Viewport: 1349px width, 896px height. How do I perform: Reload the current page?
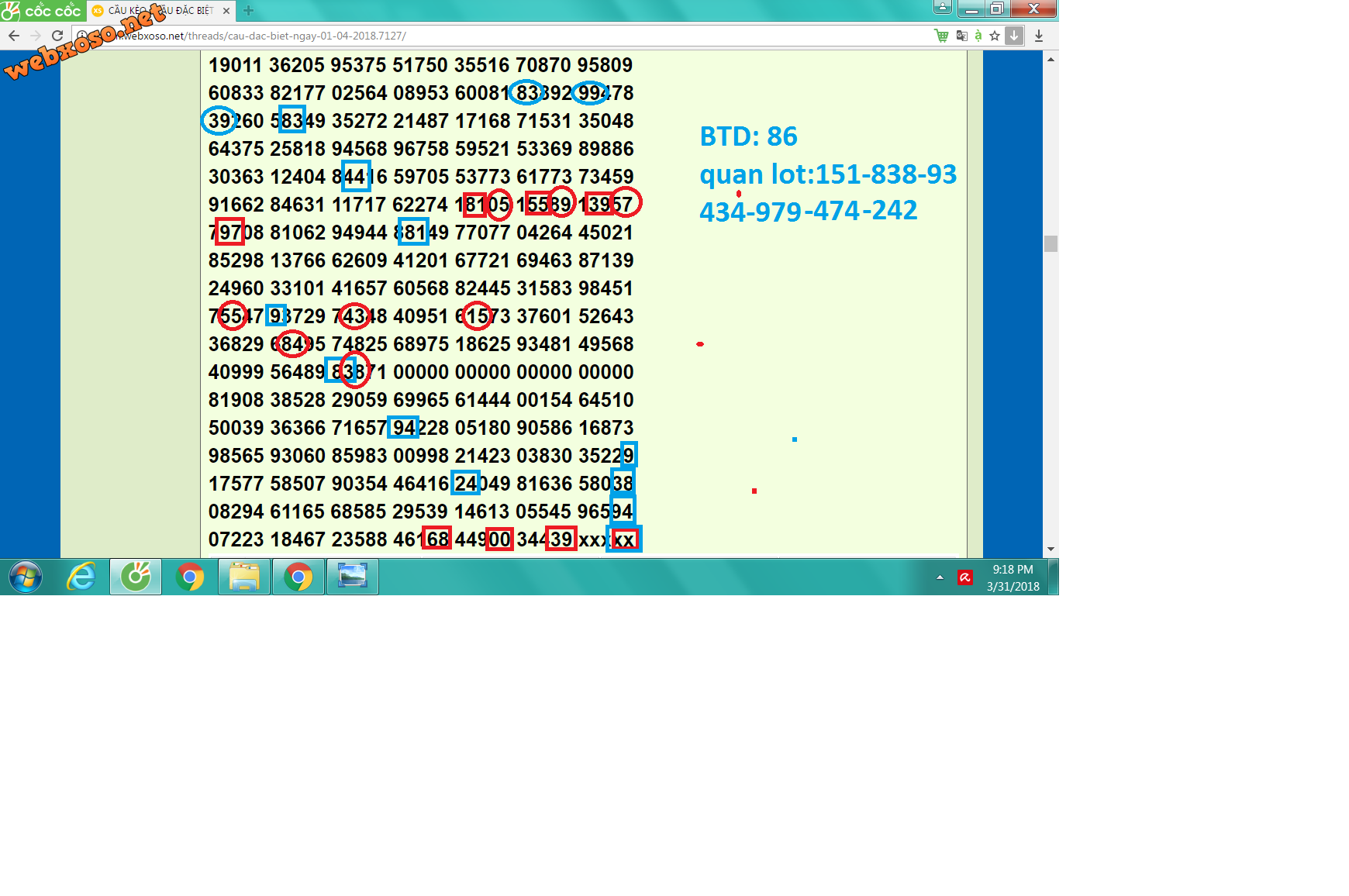(57, 36)
